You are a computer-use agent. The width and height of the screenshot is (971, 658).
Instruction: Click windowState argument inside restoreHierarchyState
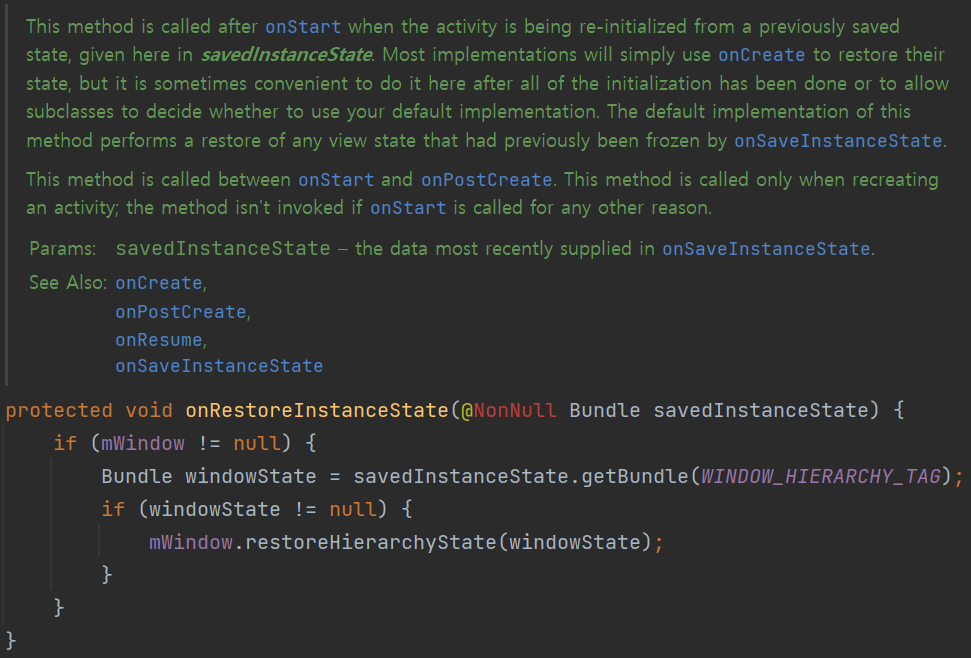click(575, 543)
